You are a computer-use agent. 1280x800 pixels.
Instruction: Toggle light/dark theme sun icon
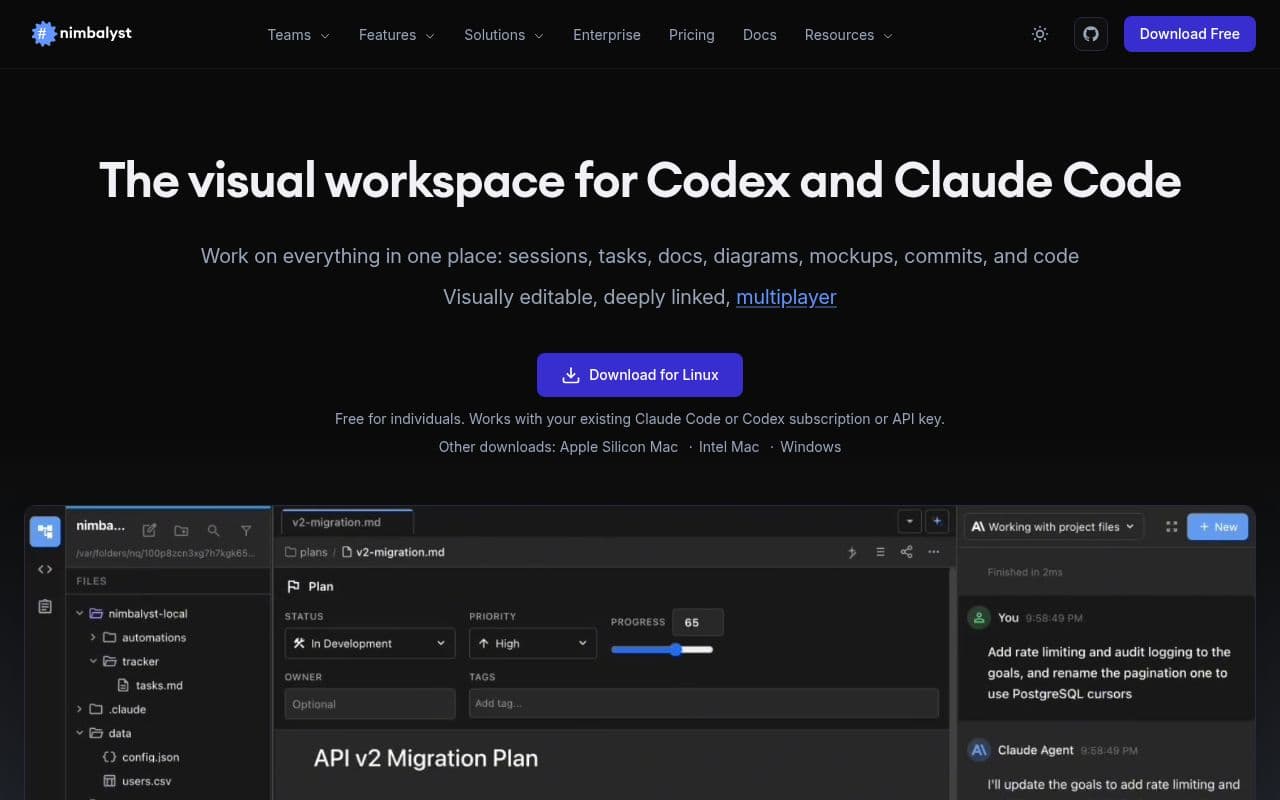[1040, 34]
